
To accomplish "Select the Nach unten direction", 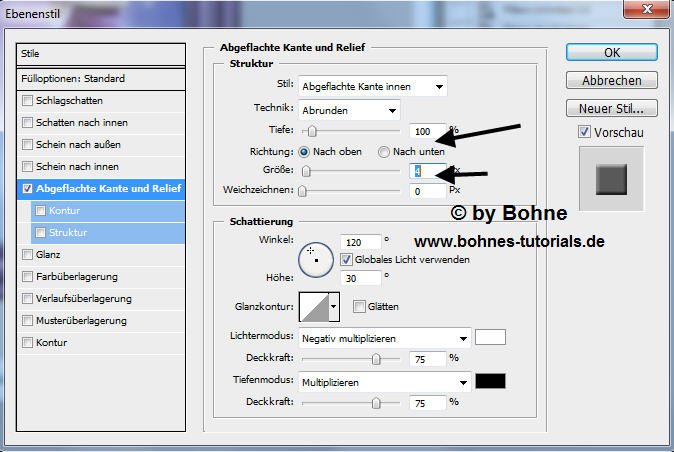I will tap(384, 152).
